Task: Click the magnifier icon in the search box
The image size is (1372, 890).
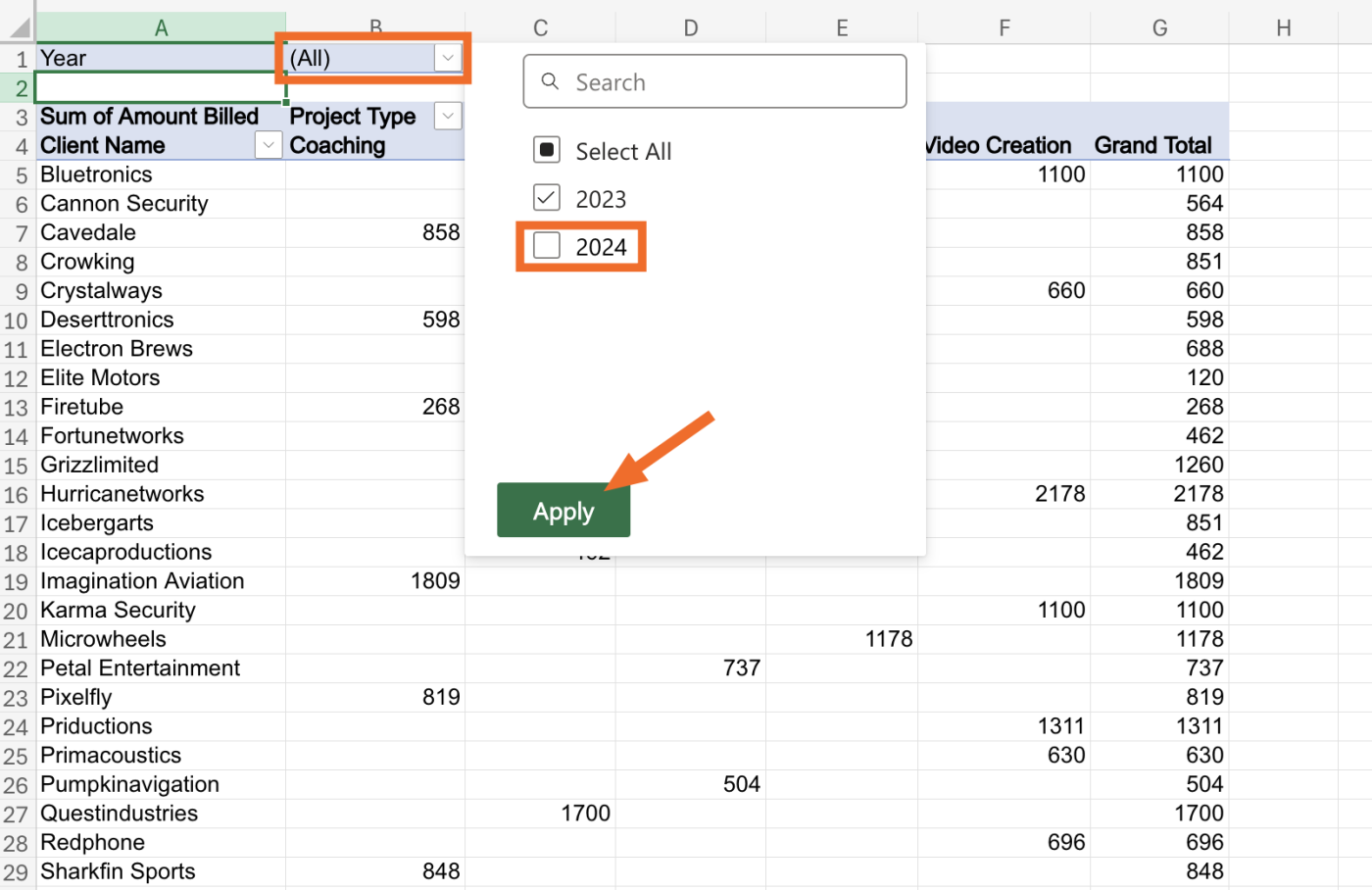Action: click(x=551, y=81)
